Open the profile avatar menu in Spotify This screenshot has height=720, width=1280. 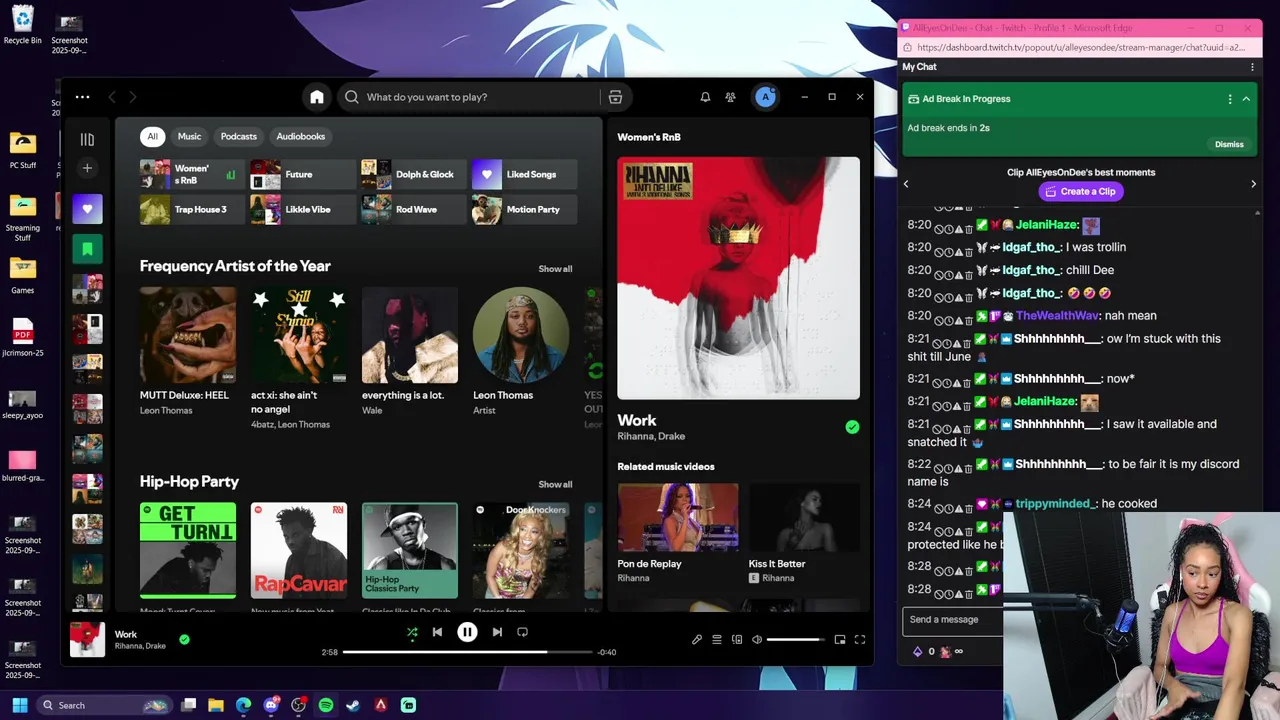point(765,97)
